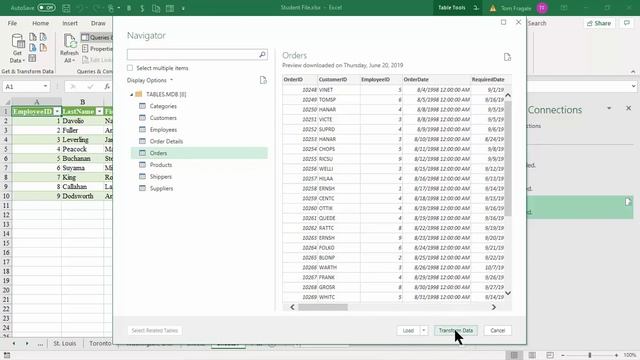Select the Customers table
The width and height of the screenshot is (640, 360).
[163, 118]
